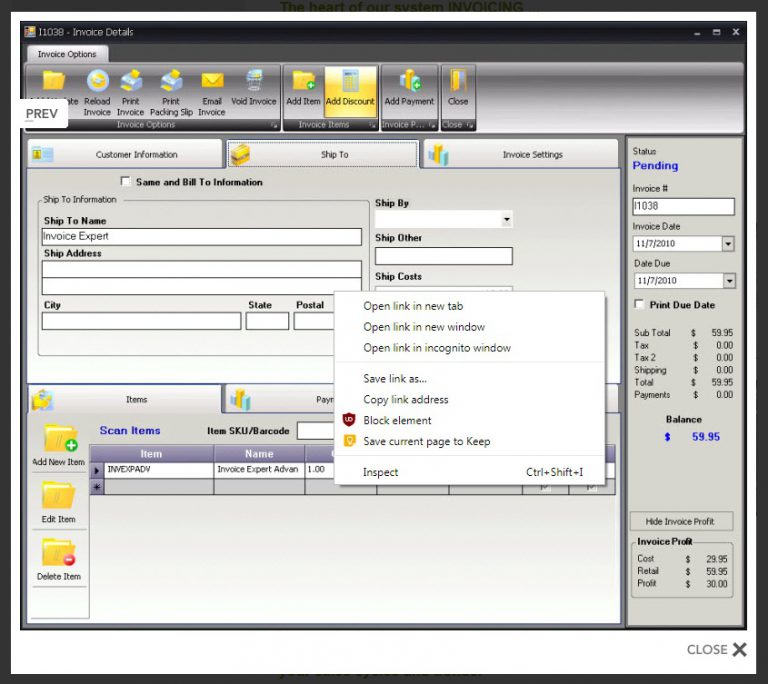The image size is (768, 684).
Task: Click the CLOSE X icon of the lightbox
Action: click(740, 650)
